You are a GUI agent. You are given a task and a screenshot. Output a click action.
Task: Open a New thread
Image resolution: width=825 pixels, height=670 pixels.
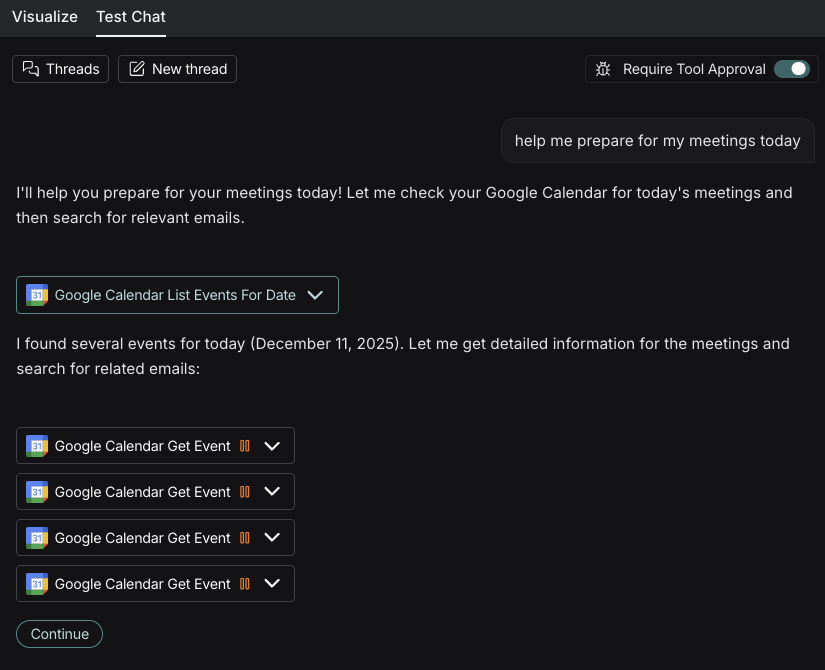[177, 68]
